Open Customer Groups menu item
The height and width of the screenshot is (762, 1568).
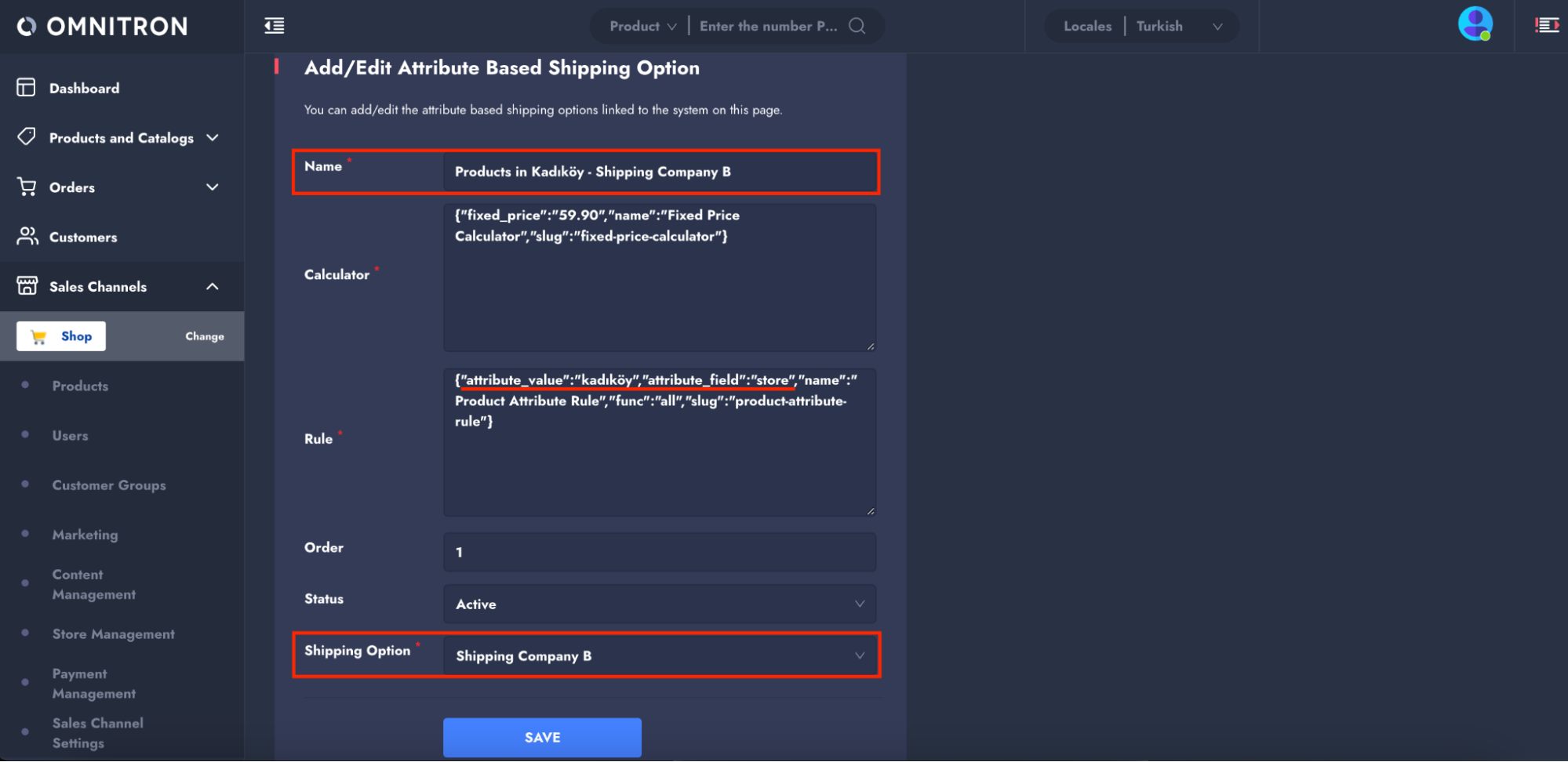click(109, 485)
